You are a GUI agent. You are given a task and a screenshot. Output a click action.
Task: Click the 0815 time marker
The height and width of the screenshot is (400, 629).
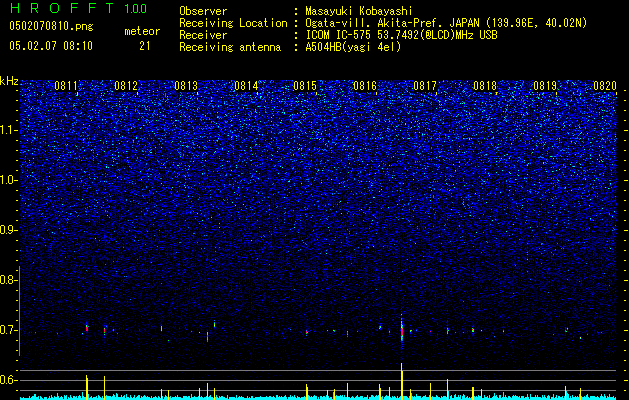click(305, 86)
